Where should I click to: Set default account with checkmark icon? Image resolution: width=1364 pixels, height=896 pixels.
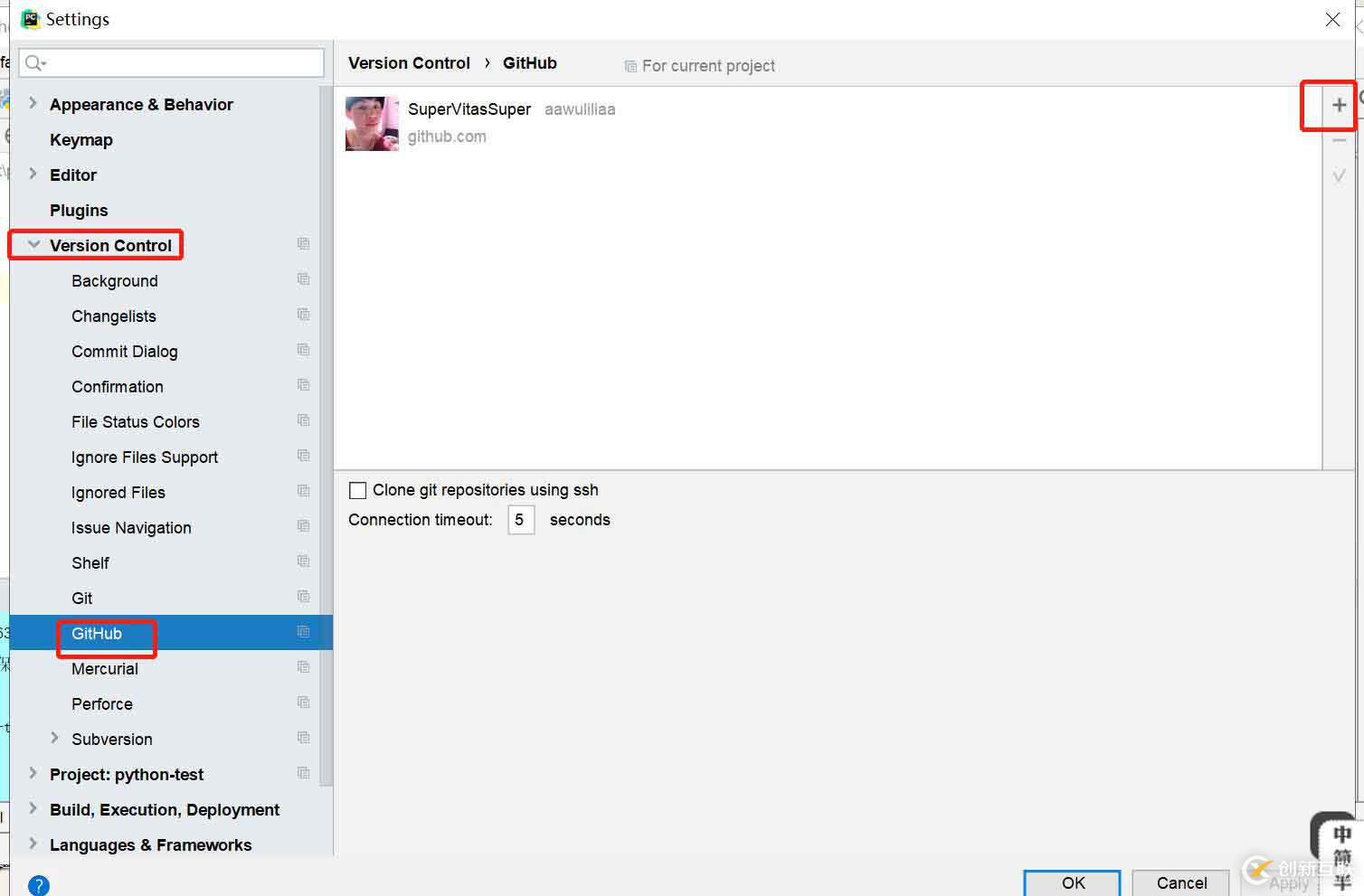(x=1339, y=176)
